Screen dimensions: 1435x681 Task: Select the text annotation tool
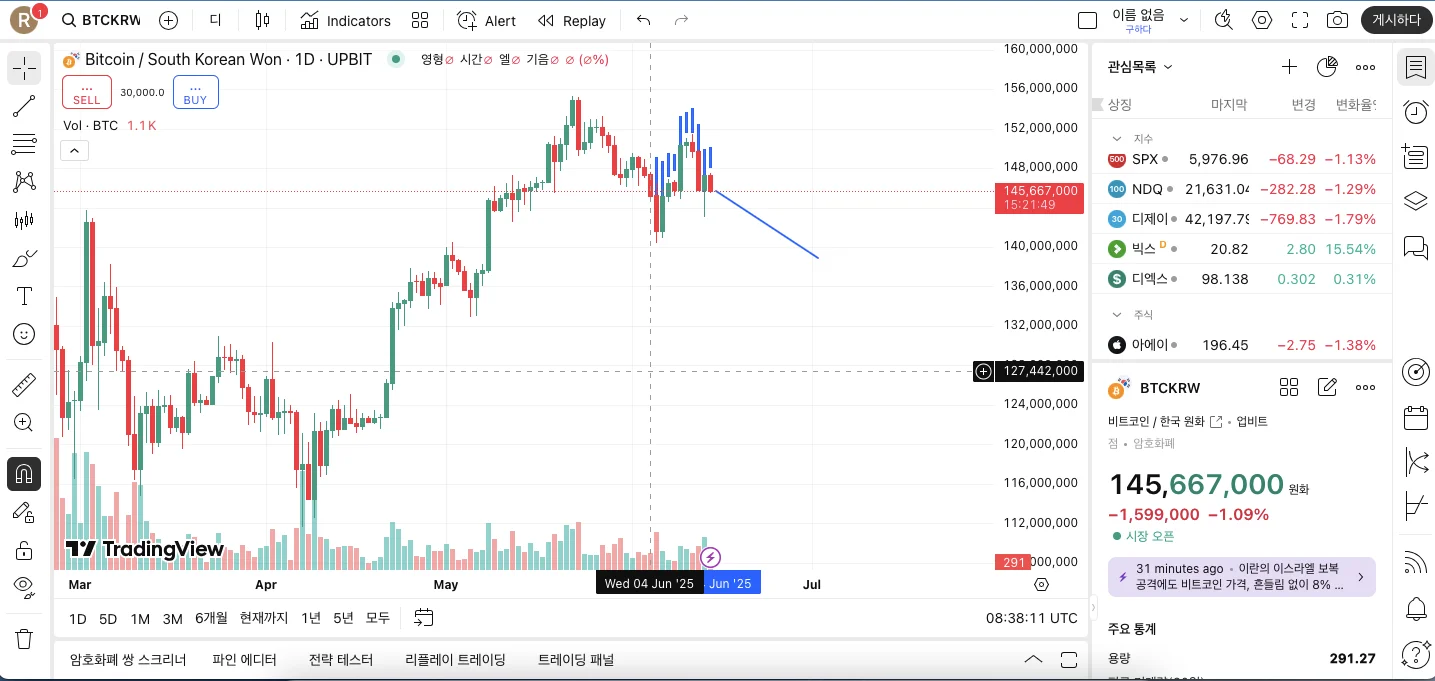point(24,296)
